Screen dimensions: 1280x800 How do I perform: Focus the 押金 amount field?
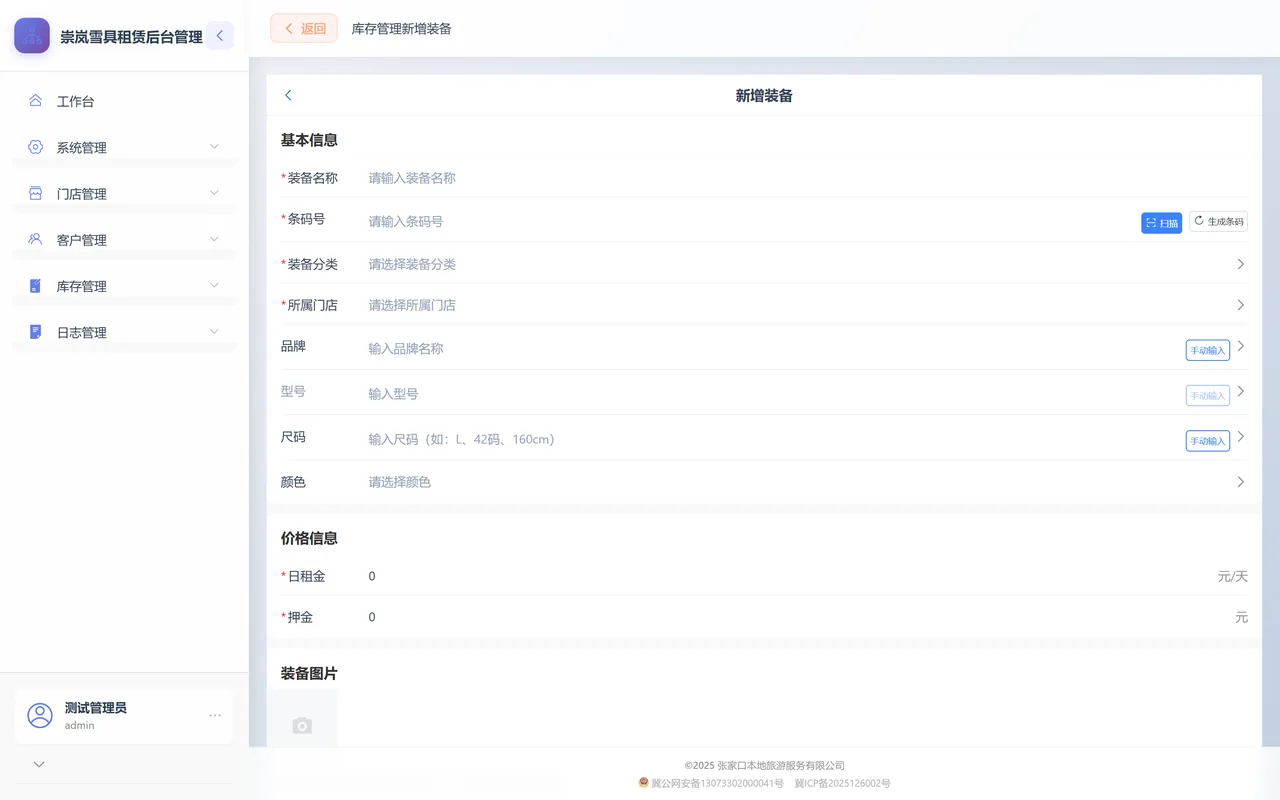pyautogui.click(x=798, y=617)
